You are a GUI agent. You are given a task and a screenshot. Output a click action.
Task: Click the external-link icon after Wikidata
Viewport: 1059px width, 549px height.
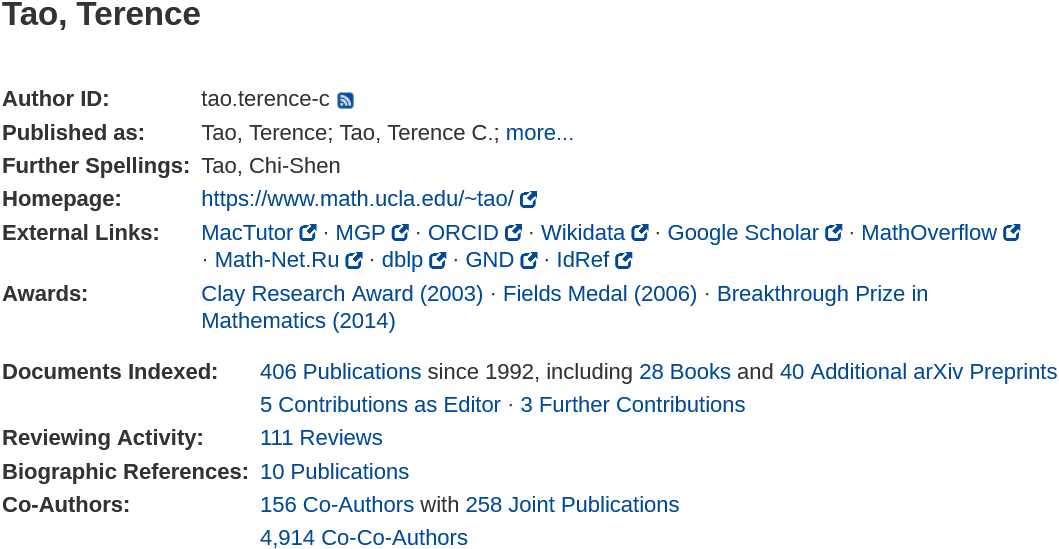tap(640, 233)
